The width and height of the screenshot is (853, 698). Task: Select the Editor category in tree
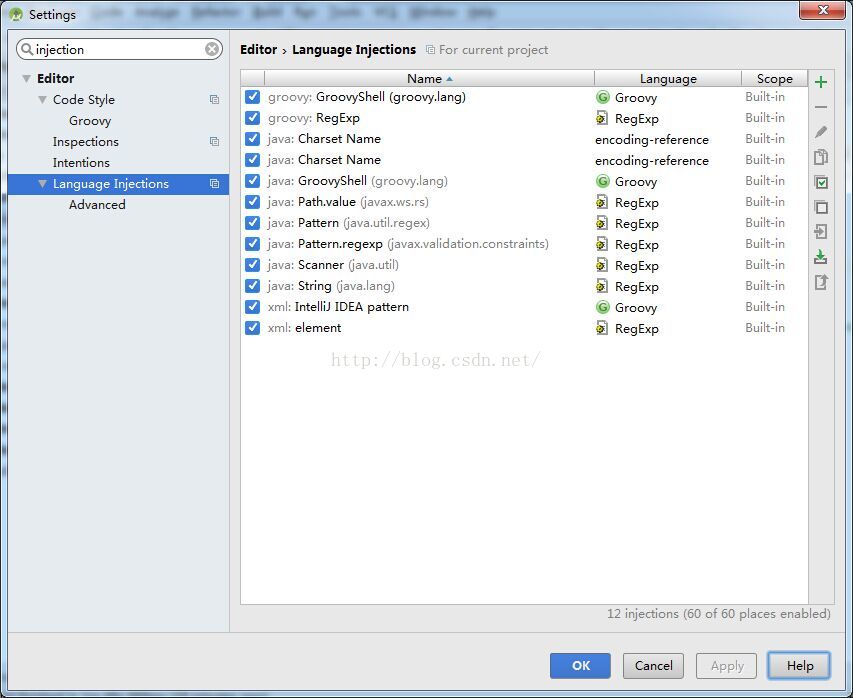(x=55, y=78)
